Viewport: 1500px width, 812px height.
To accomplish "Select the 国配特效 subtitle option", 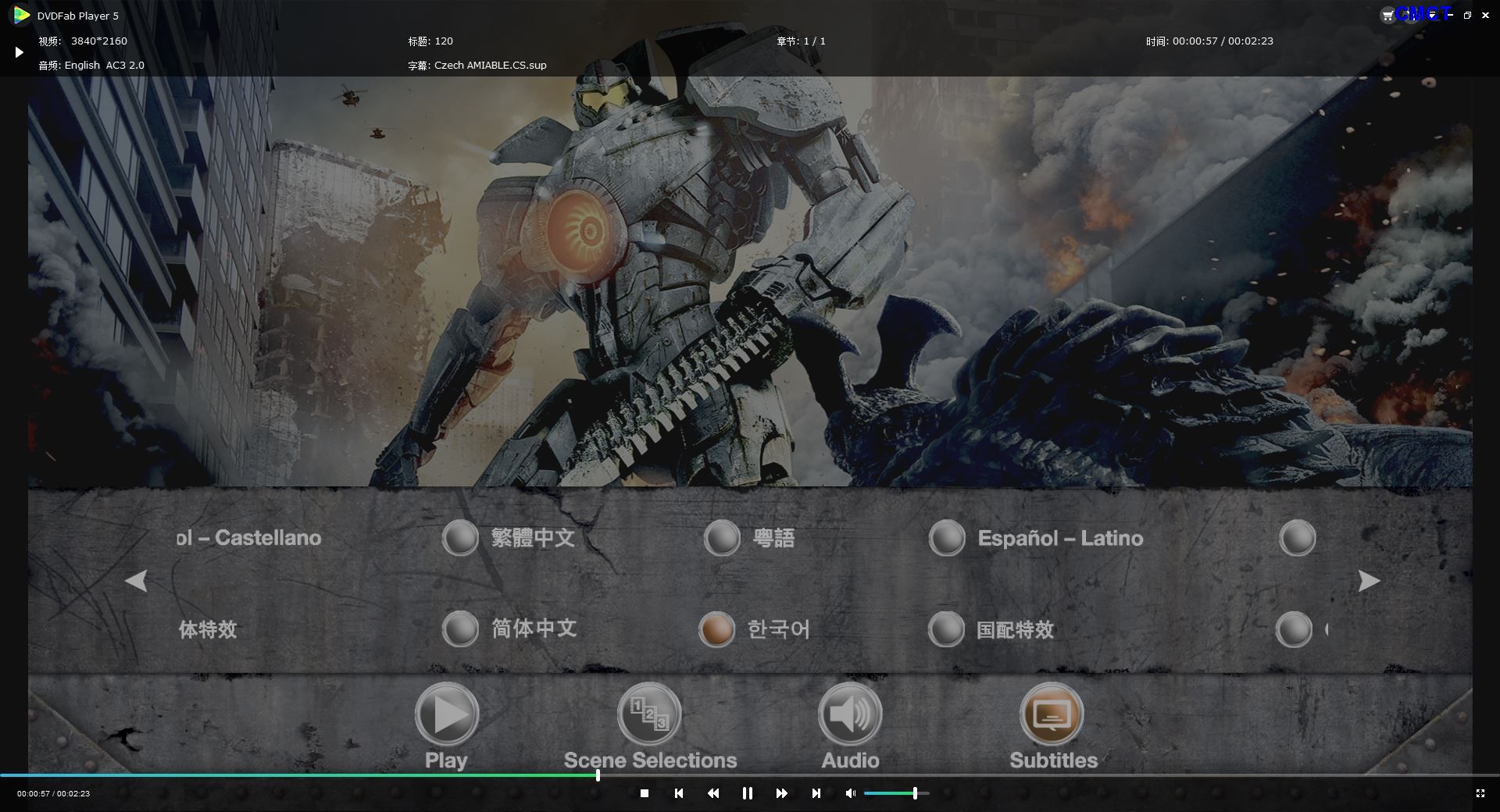I will [991, 629].
